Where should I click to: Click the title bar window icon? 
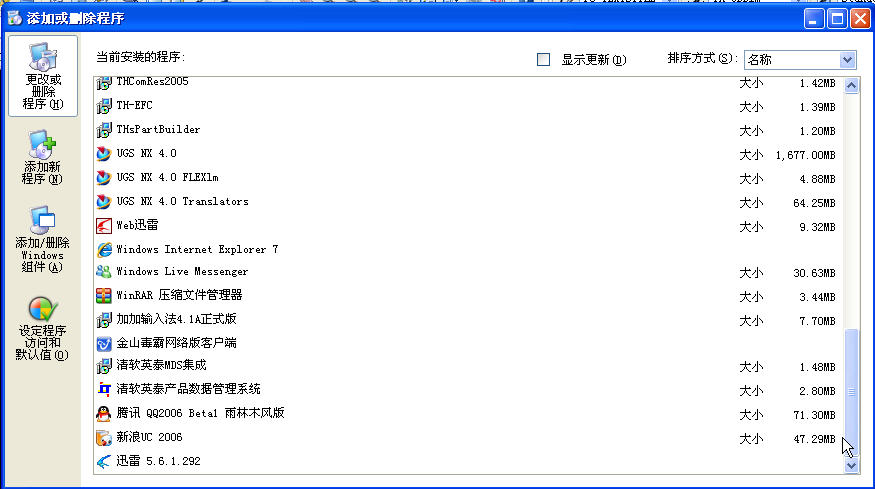(15, 18)
